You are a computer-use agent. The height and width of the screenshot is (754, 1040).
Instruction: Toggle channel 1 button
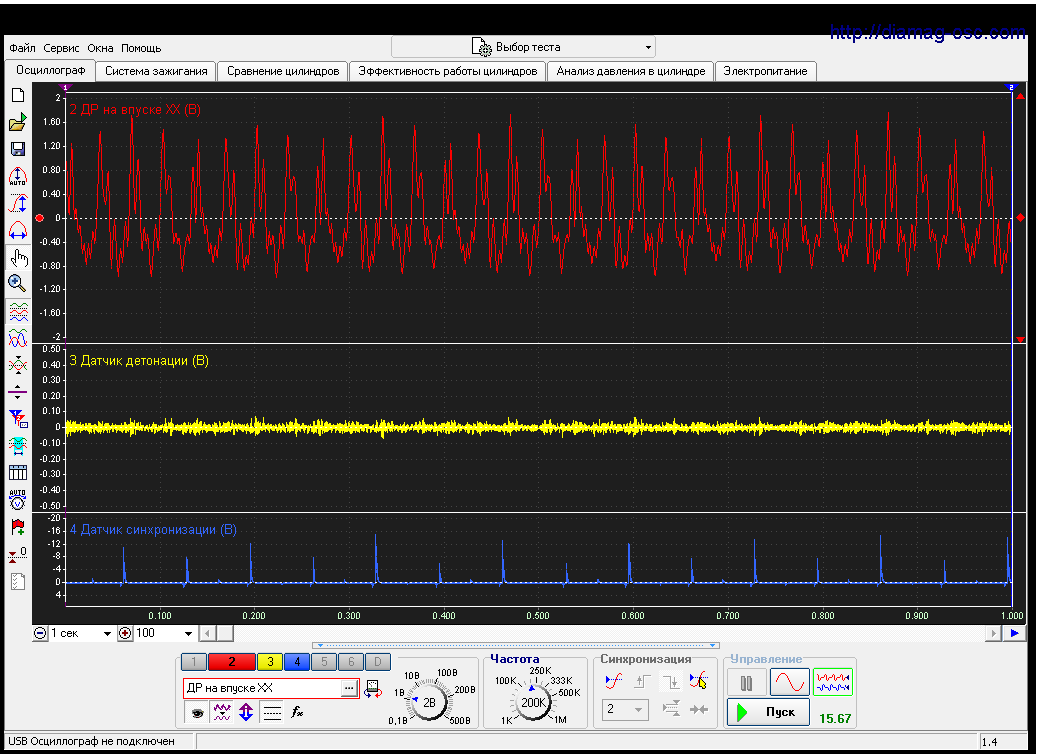coord(194,661)
